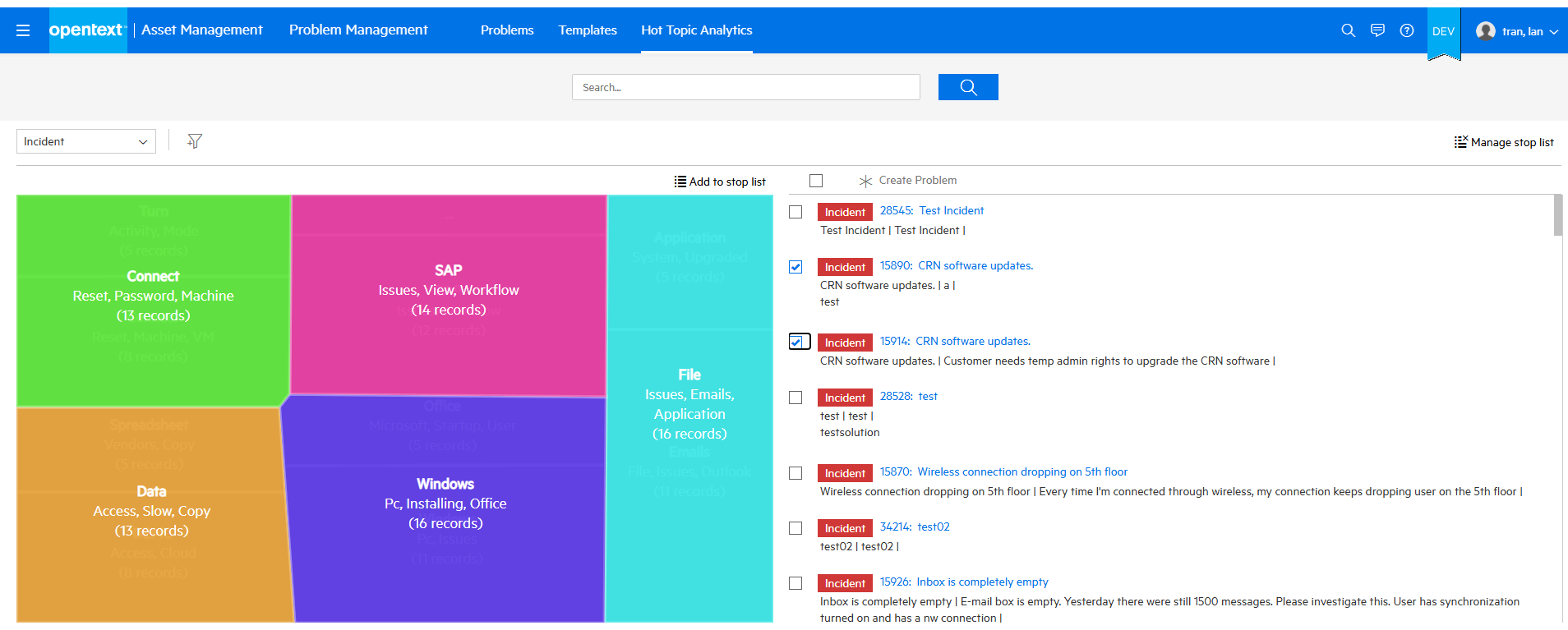Toggle the select-all checkbox beside Create Problem
The image size is (1568, 630).
[816, 181]
